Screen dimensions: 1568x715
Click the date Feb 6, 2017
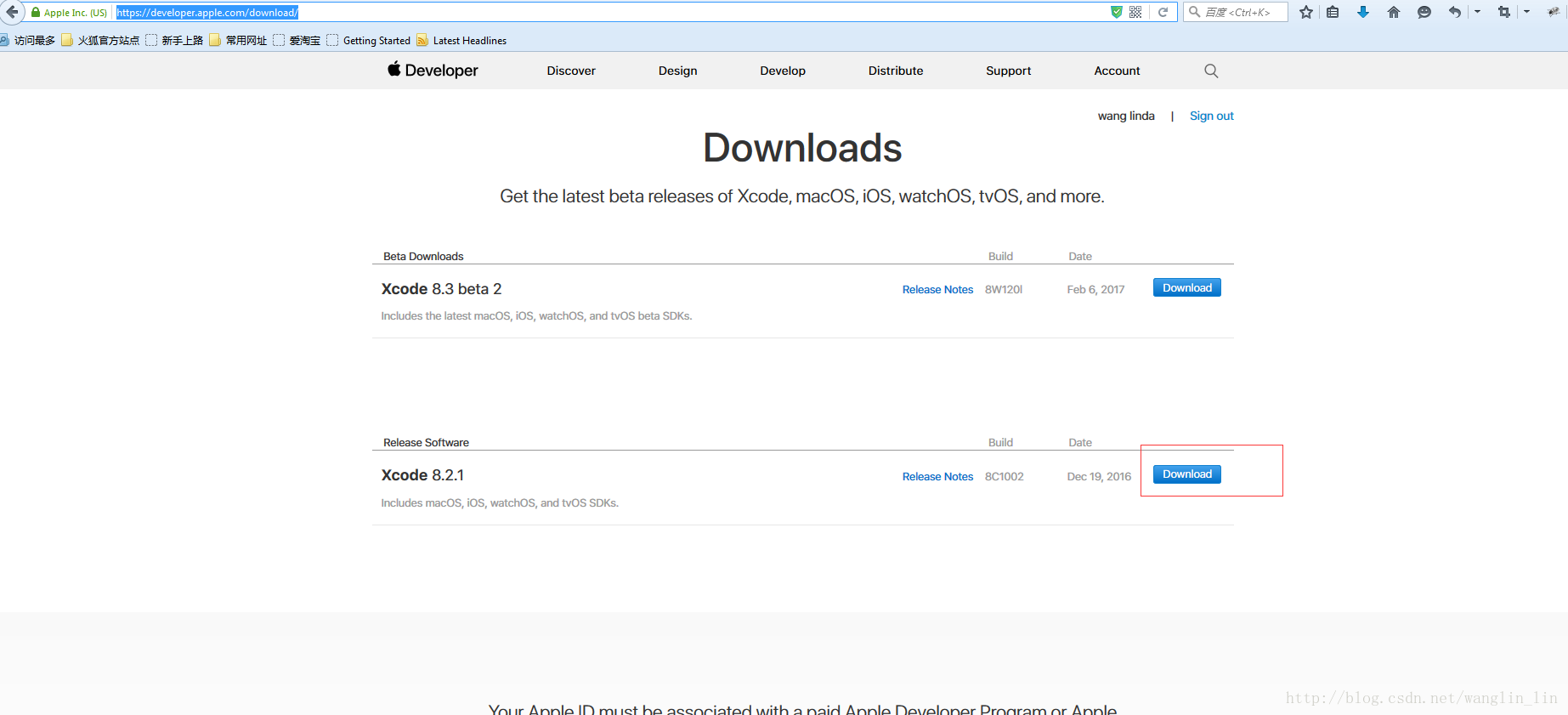click(x=1095, y=290)
